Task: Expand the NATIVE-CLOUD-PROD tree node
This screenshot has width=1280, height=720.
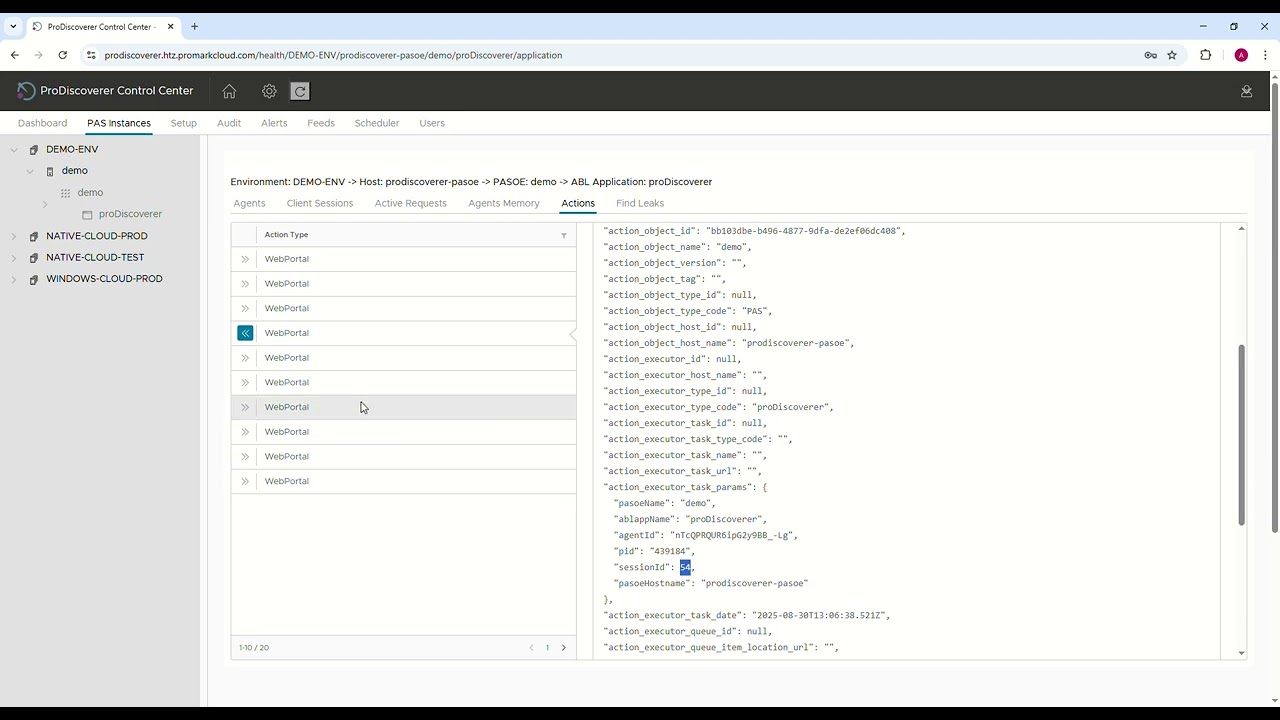Action: click(14, 236)
